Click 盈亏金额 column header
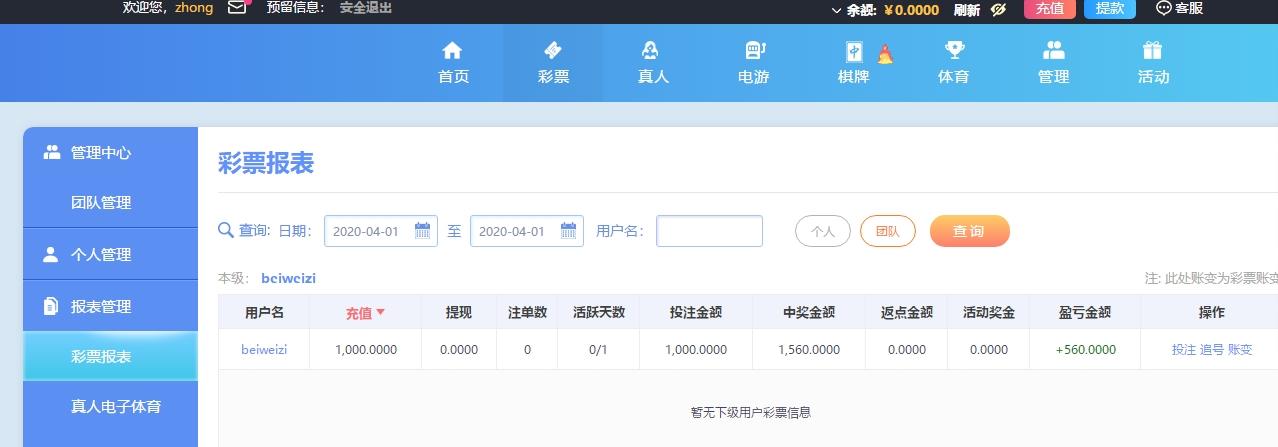Screen dimensions: 1278x447 coord(1085,312)
